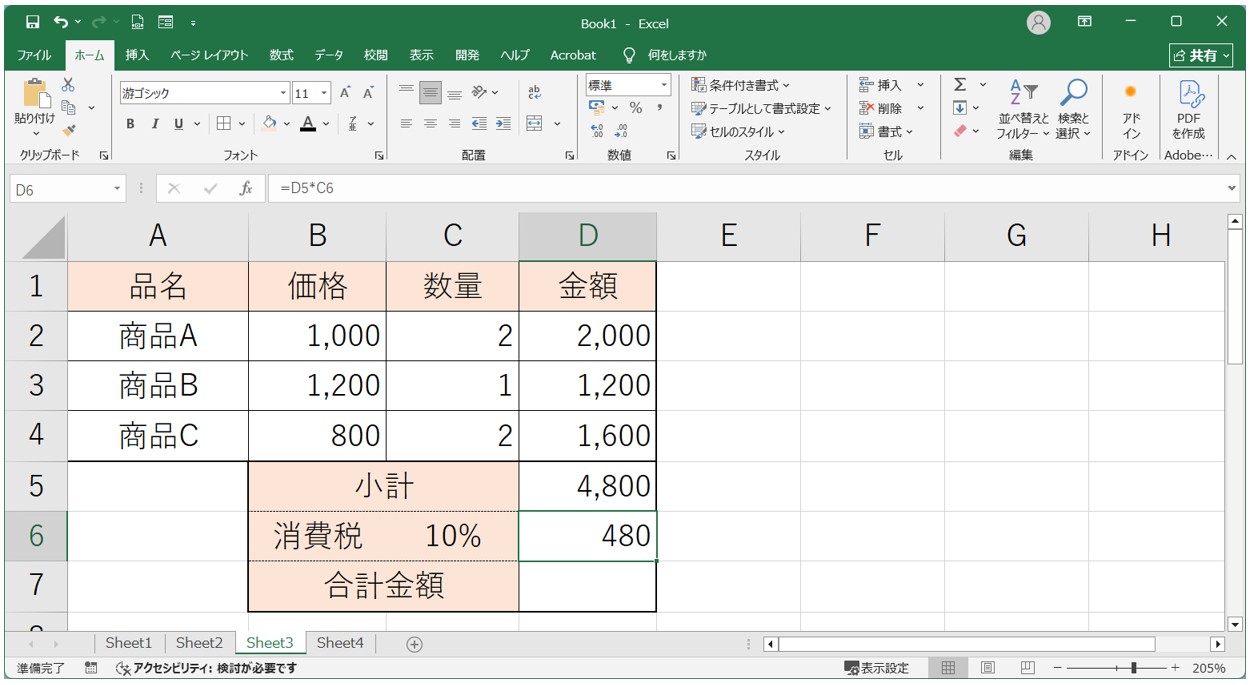Increase the cell indent

pyautogui.click(x=503, y=124)
